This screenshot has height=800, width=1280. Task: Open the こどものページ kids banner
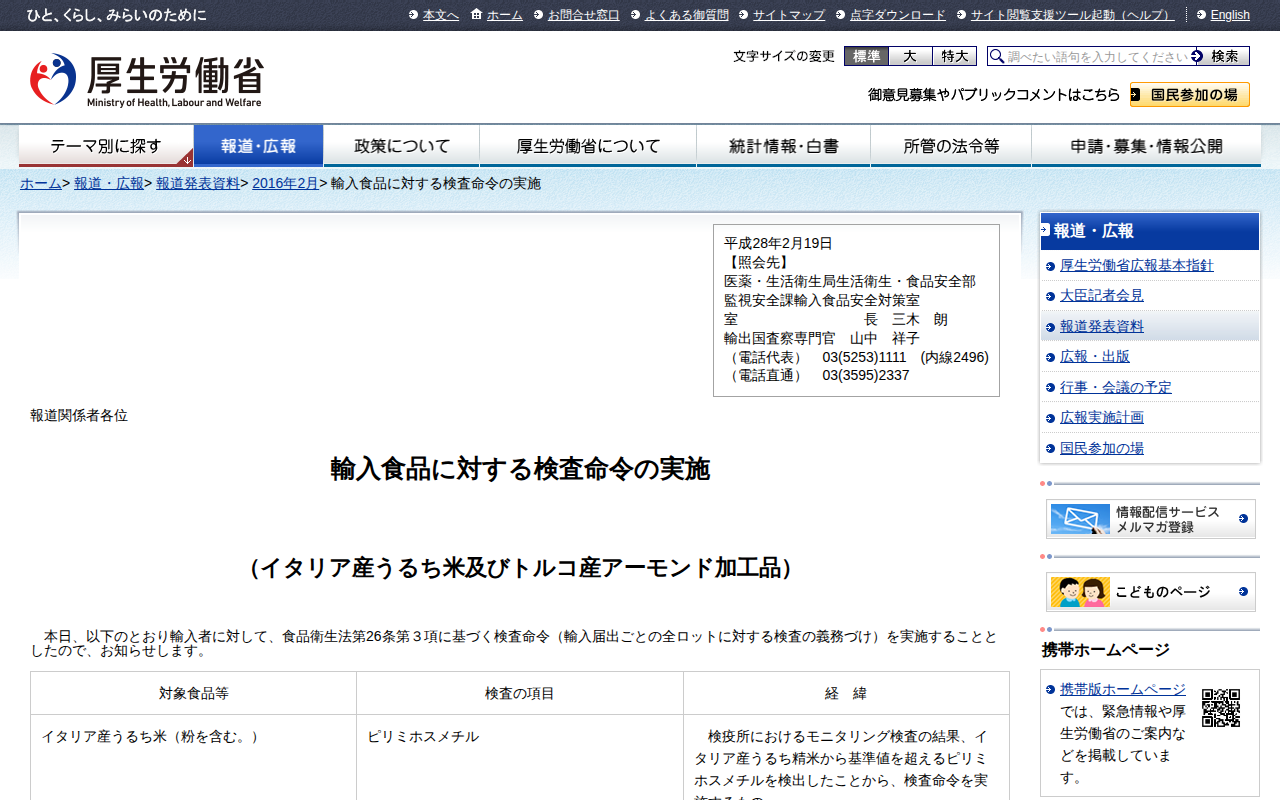[1150, 592]
